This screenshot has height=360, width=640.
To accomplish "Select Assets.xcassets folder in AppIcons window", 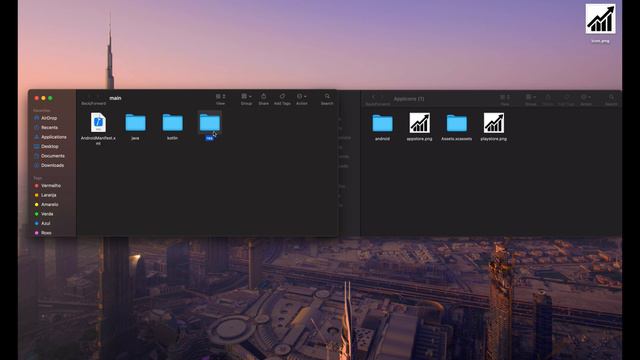I will click(x=456, y=127).
